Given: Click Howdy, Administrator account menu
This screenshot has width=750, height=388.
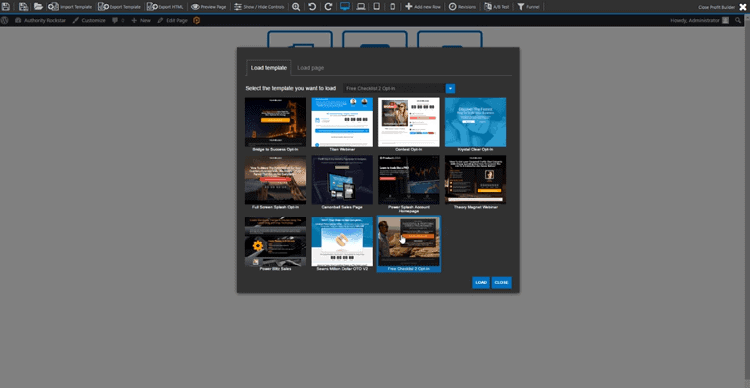Looking at the screenshot, I should coord(699,21).
